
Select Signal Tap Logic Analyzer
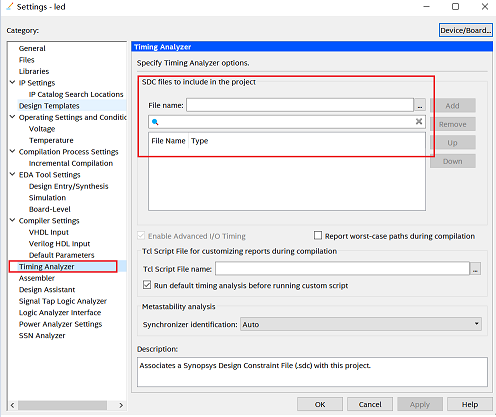[x=63, y=301]
